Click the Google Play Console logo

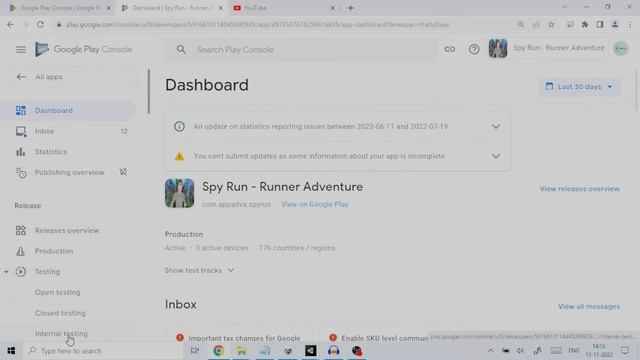pyautogui.click(x=84, y=49)
